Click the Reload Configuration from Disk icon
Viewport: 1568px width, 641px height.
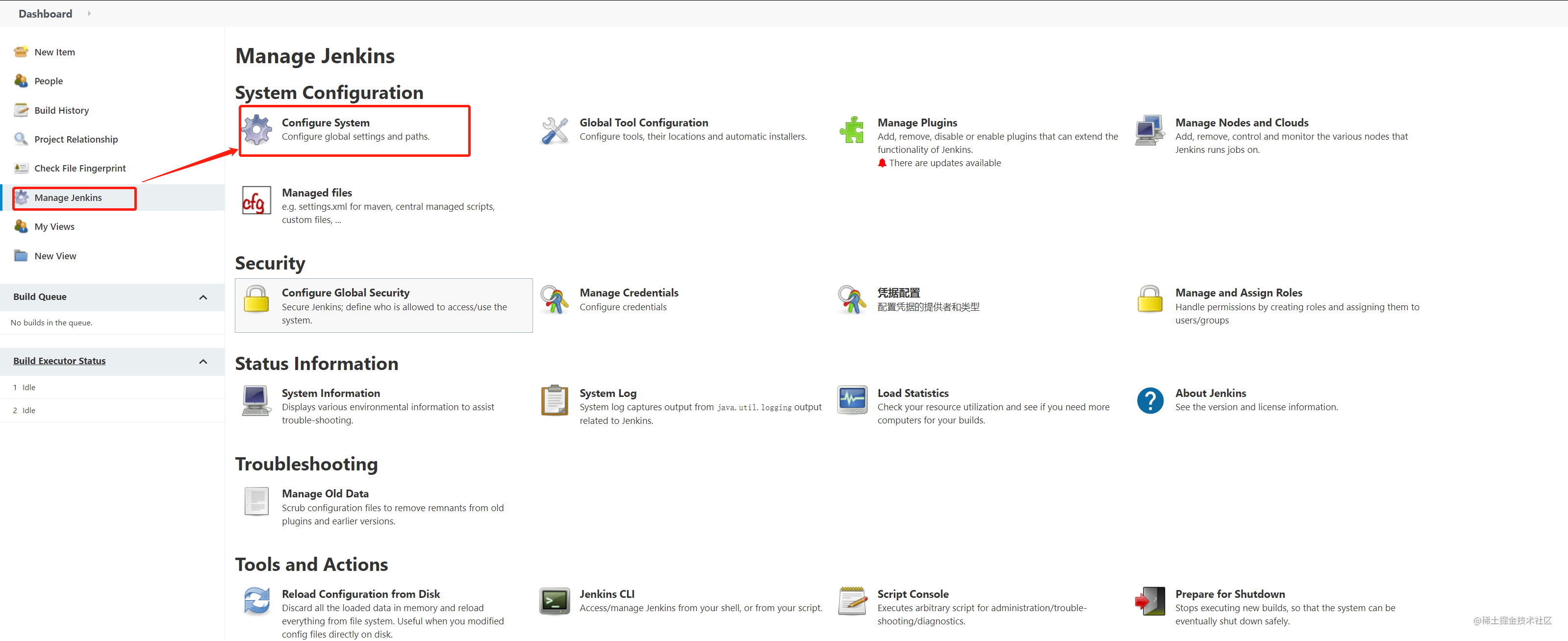point(257,601)
